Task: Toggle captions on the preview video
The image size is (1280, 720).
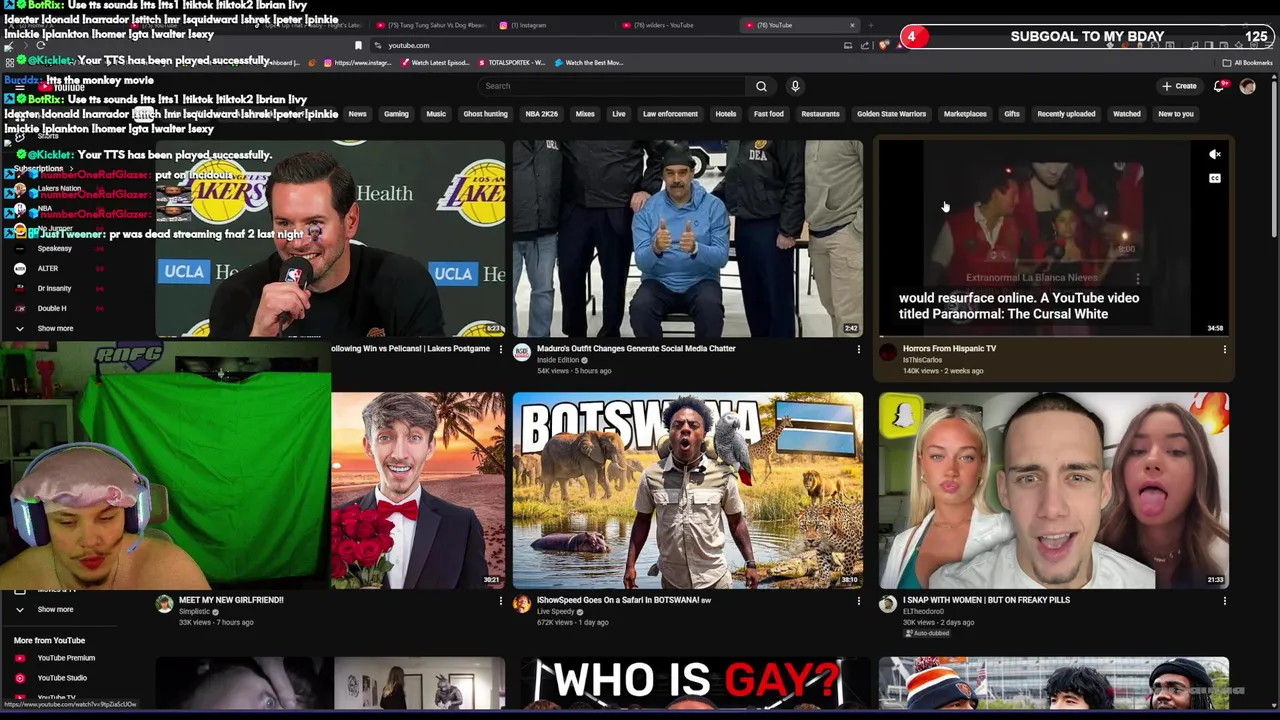Action: tap(1215, 178)
